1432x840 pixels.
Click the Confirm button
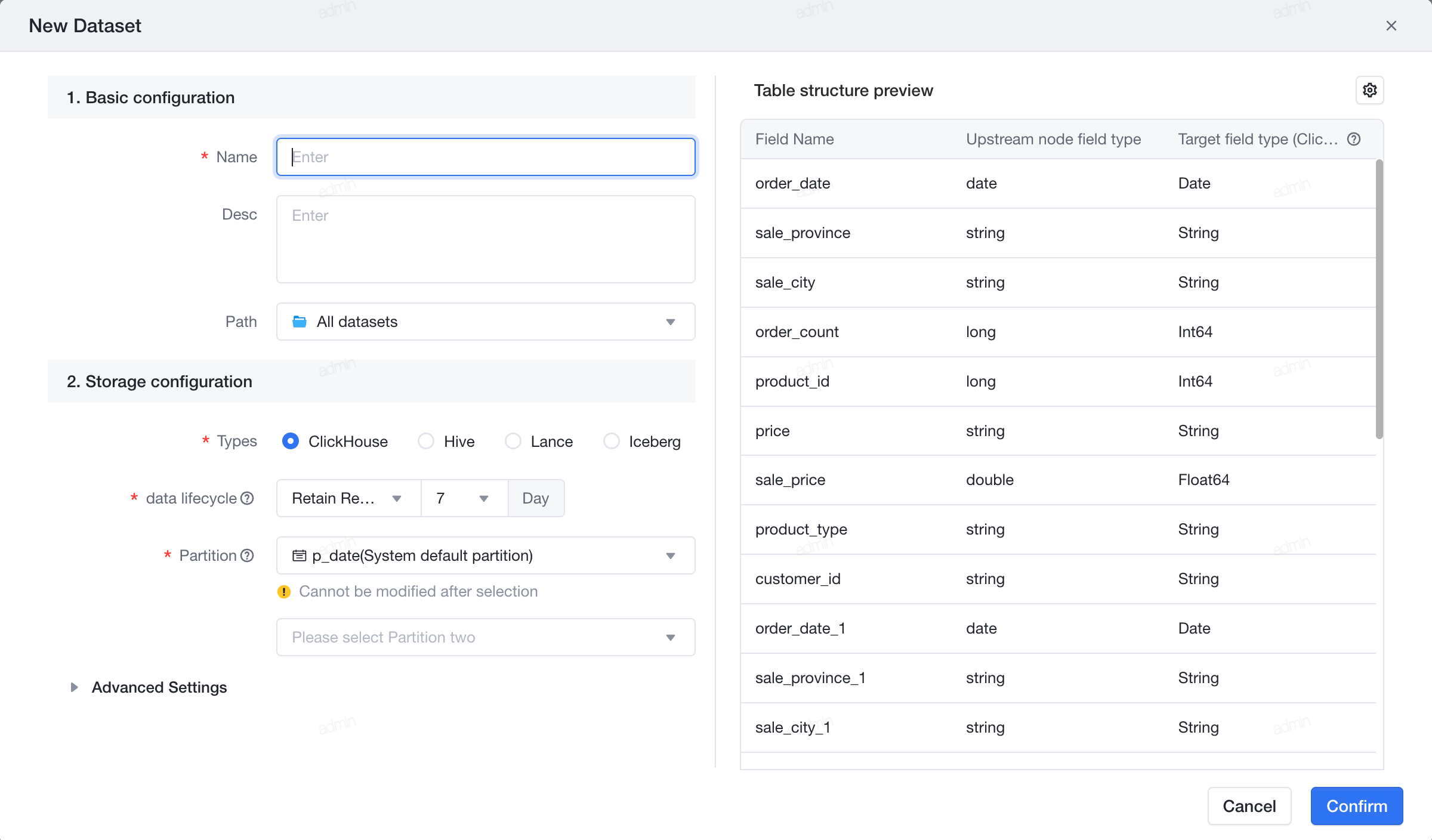tap(1357, 806)
